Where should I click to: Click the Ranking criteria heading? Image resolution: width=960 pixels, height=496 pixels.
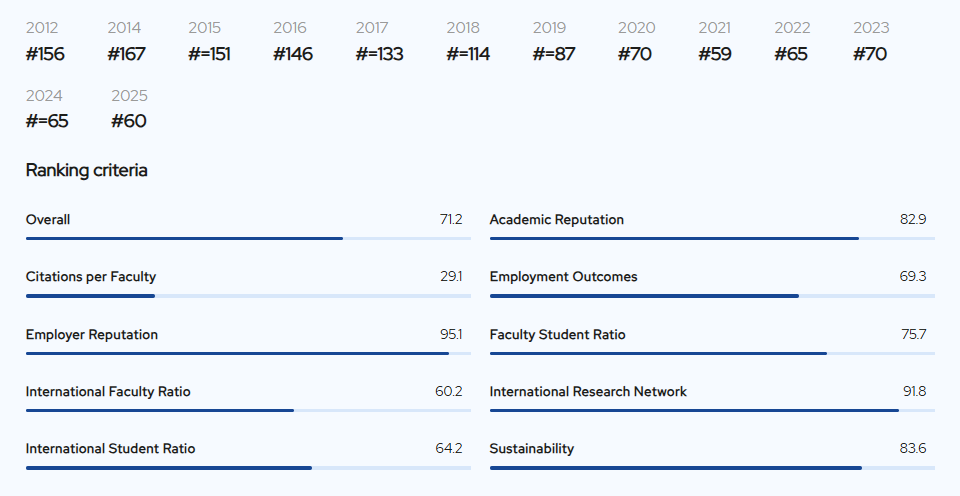tap(86, 170)
